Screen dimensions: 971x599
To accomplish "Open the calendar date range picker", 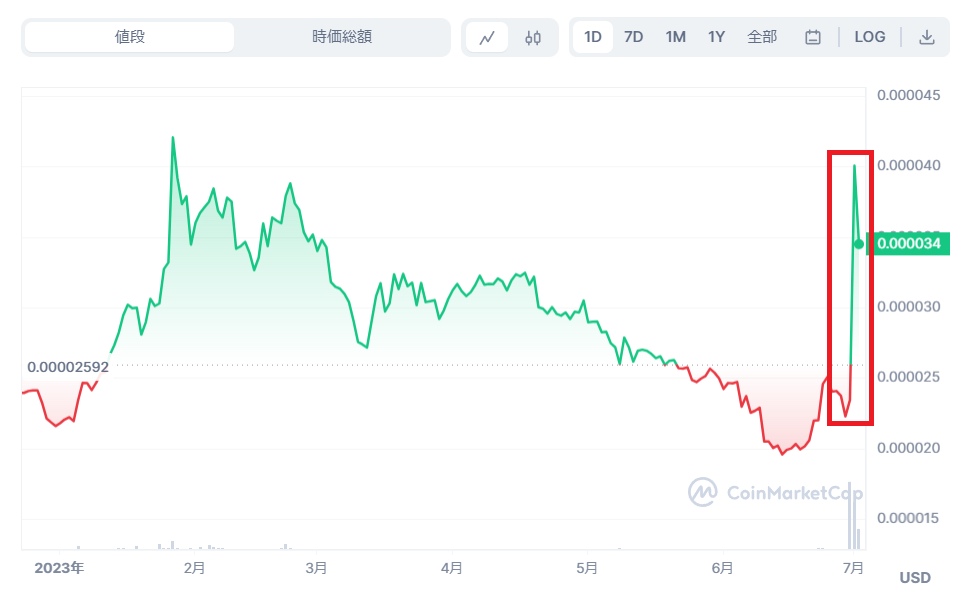I will point(812,36).
